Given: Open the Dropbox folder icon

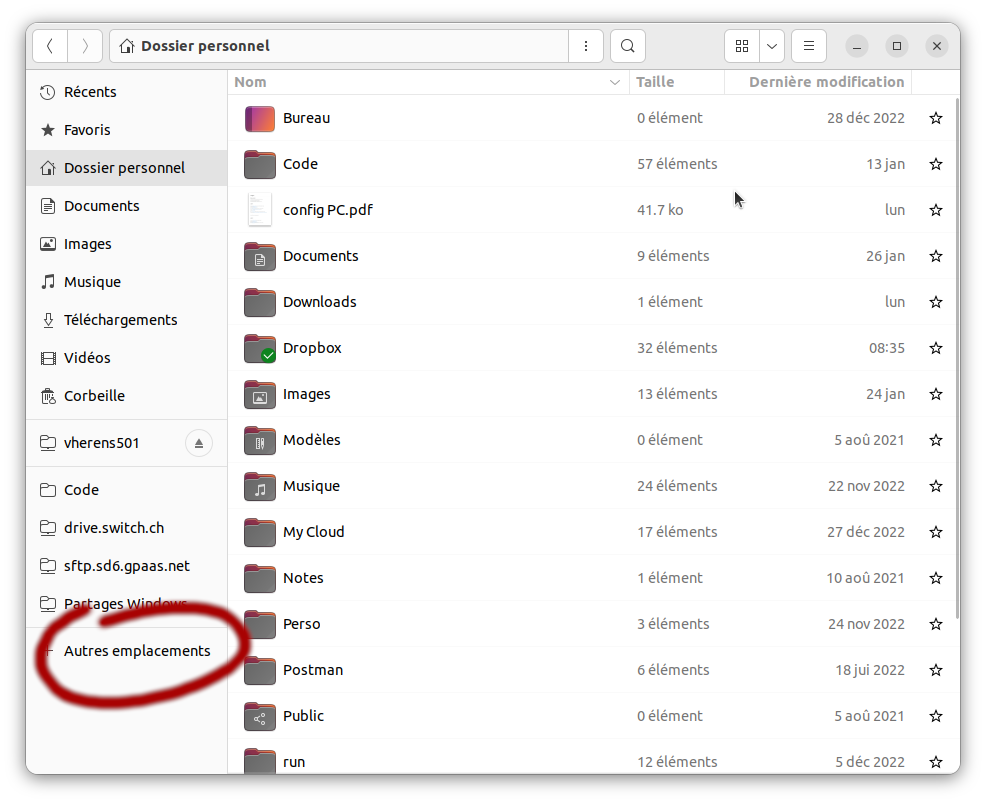Looking at the screenshot, I should (x=260, y=348).
